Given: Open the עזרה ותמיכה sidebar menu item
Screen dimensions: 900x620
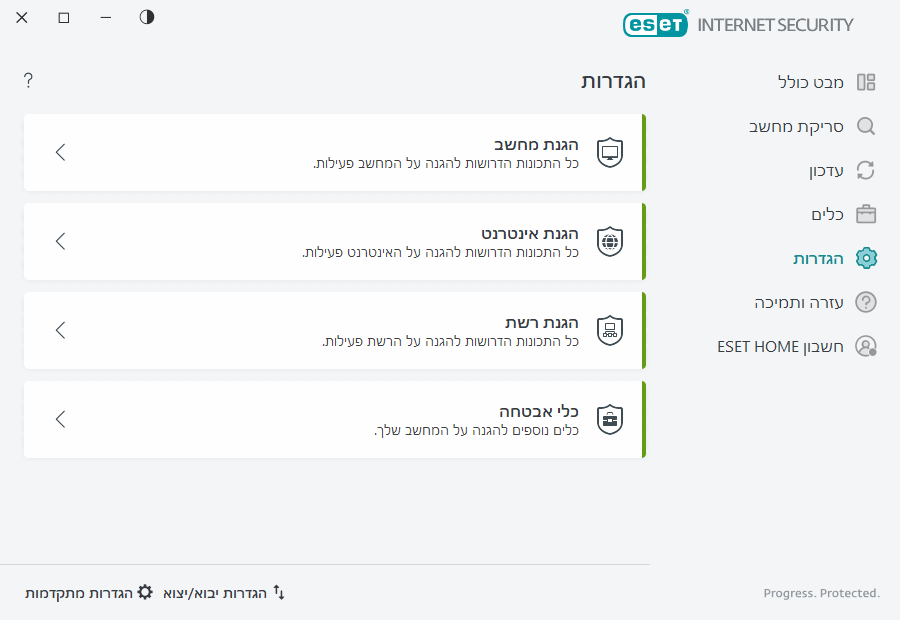Looking at the screenshot, I should (799, 302).
